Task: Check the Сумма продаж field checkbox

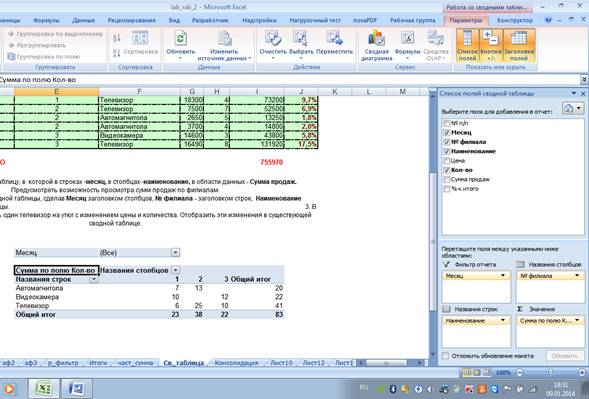Action: pos(447,180)
